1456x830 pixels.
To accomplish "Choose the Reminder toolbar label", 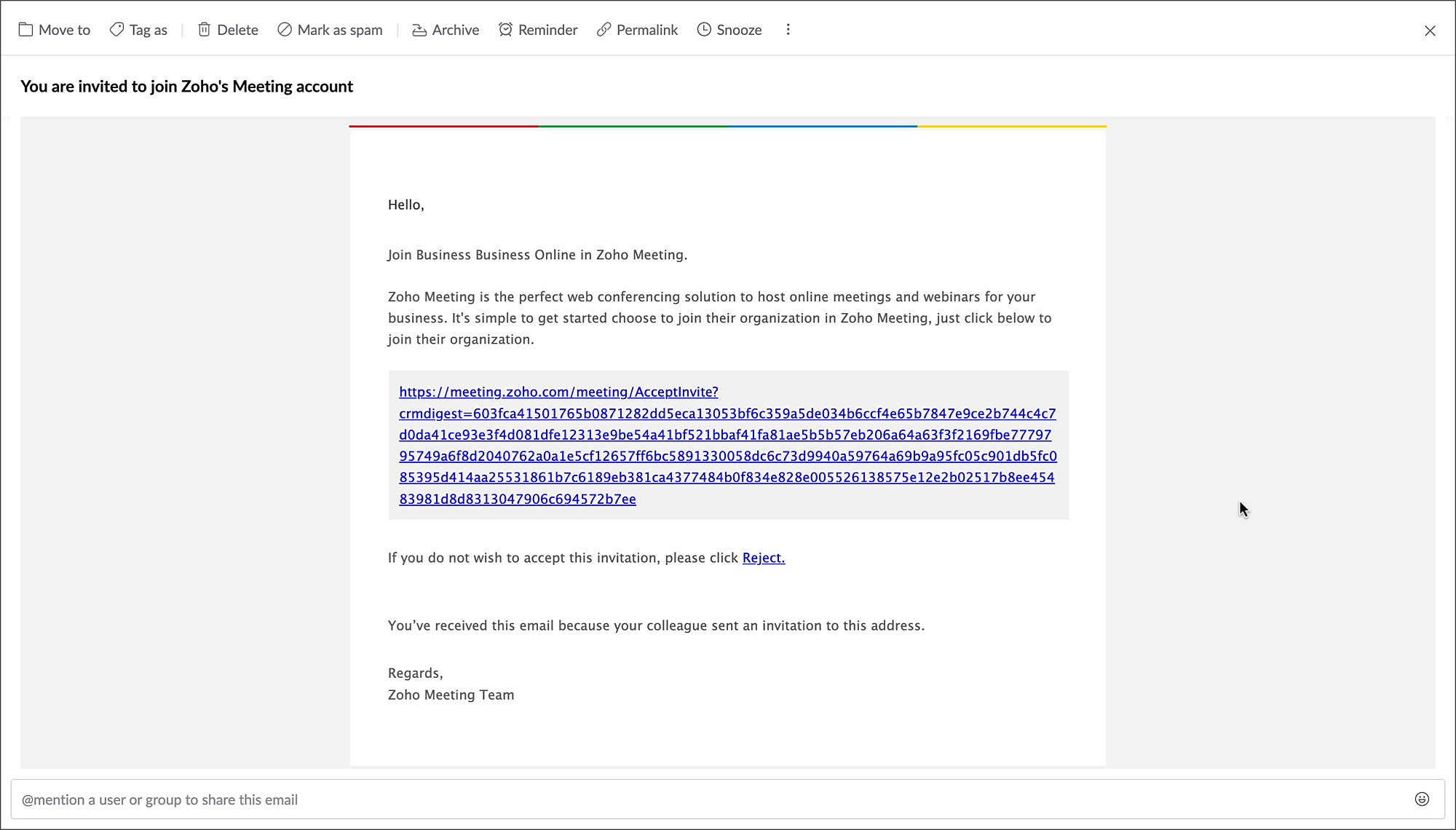I will (x=548, y=30).
